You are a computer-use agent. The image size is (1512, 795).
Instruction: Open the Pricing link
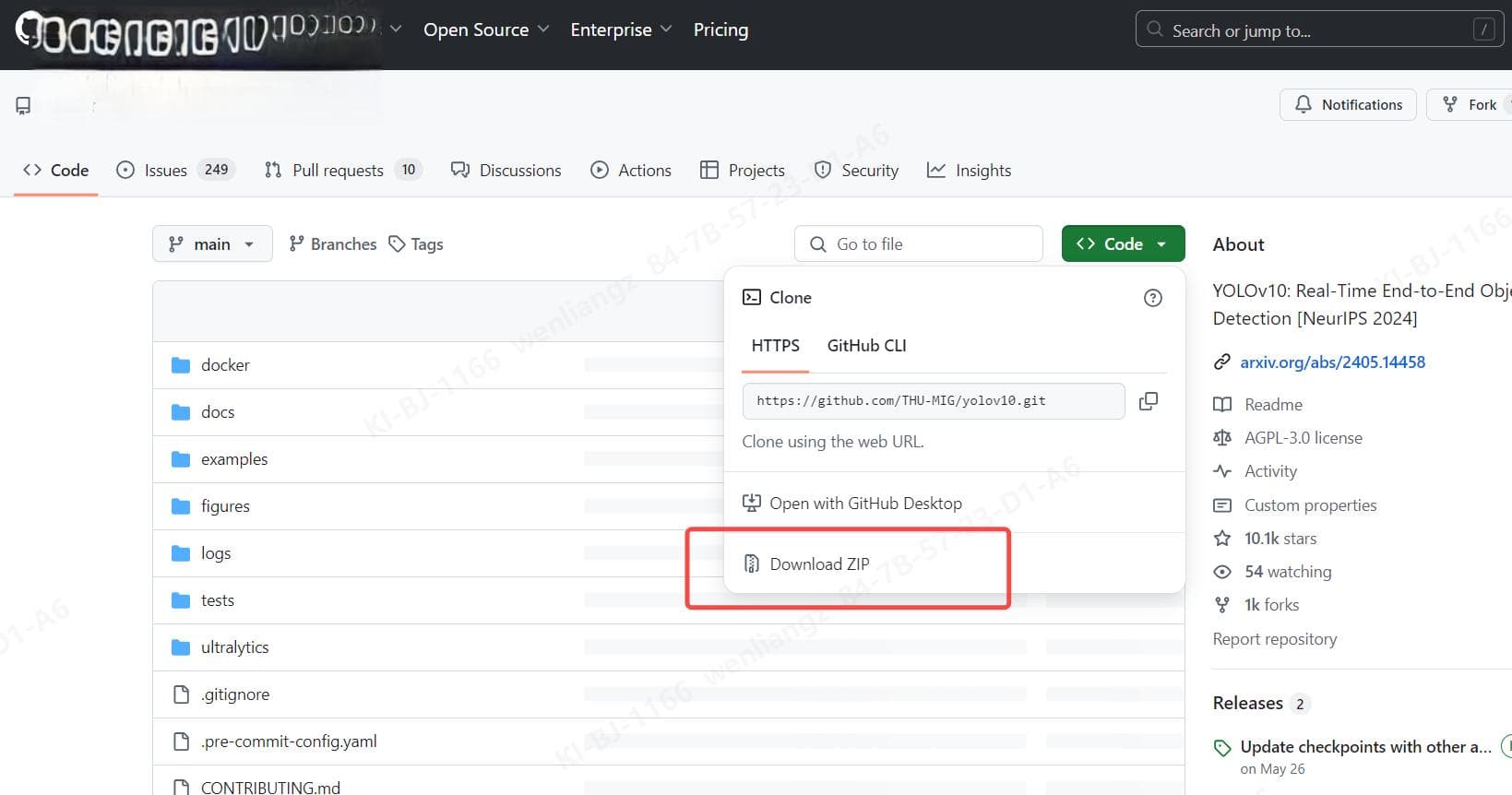720,30
